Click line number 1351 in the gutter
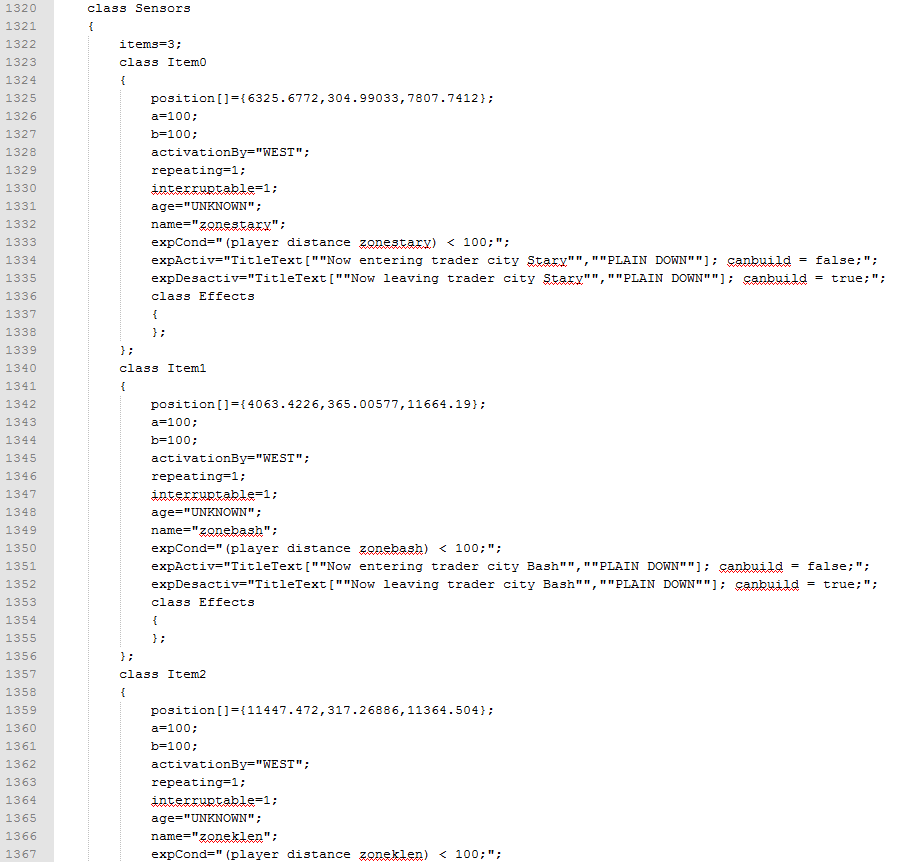 pos(21,566)
